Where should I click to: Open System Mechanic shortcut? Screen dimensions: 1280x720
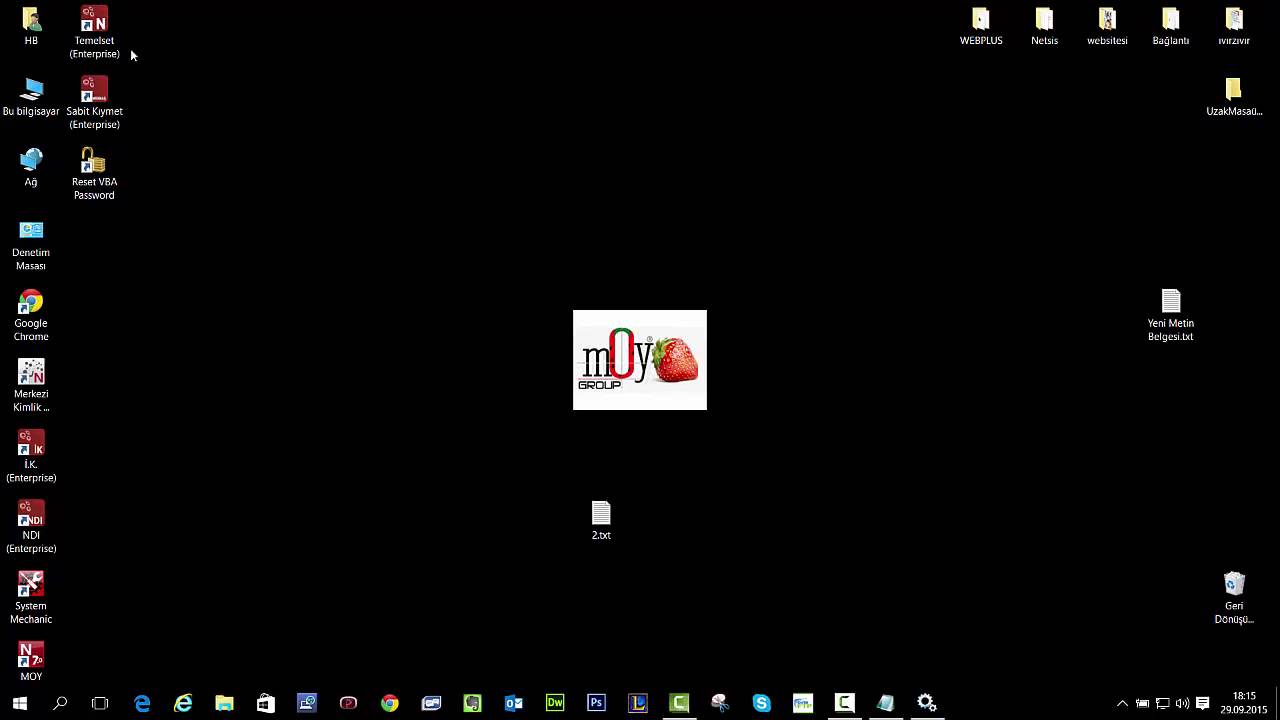pyautogui.click(x=31, y=597)
